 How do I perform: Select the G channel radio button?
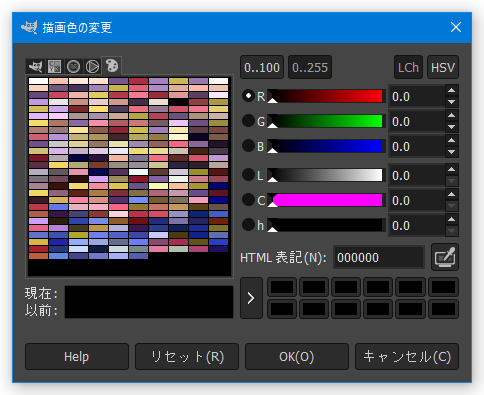click(248, 121)
